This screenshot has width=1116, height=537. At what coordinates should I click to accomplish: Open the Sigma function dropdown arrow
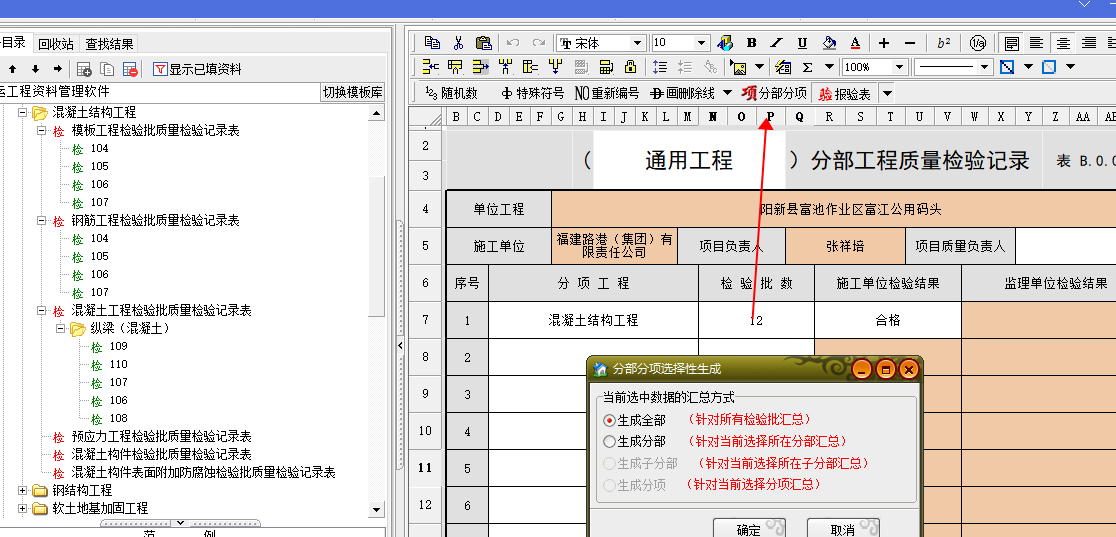pos(829,67)
